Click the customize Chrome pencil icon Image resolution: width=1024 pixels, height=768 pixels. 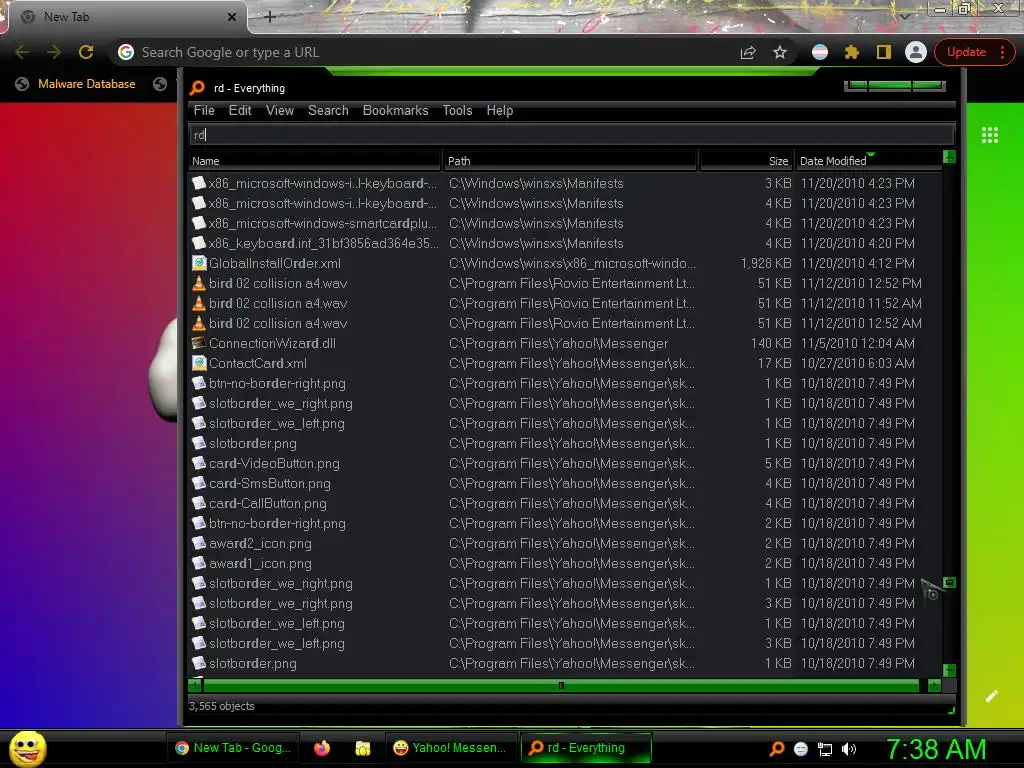991,696
